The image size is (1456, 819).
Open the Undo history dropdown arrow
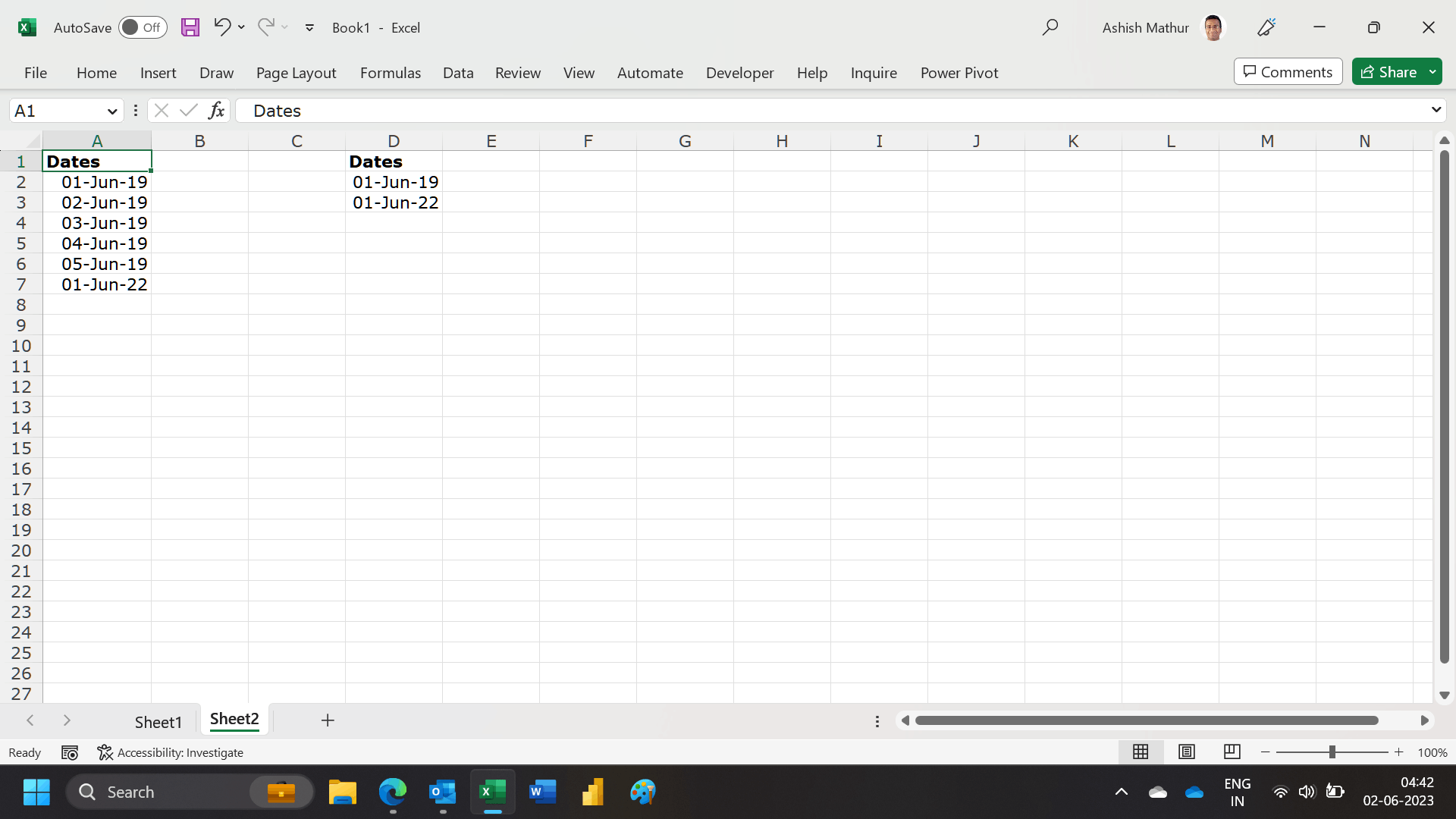pyautogui.click(x=241, y=27)
